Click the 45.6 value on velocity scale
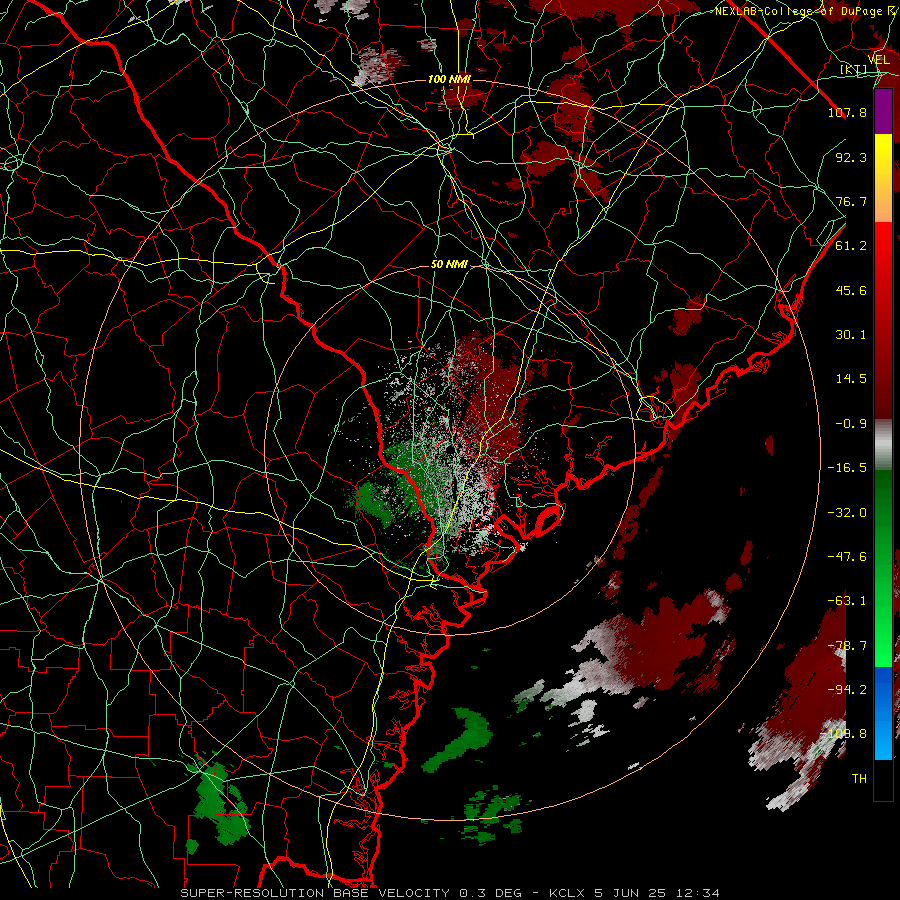The width and height of the screenshot is (900, 900). coord(851,290)
